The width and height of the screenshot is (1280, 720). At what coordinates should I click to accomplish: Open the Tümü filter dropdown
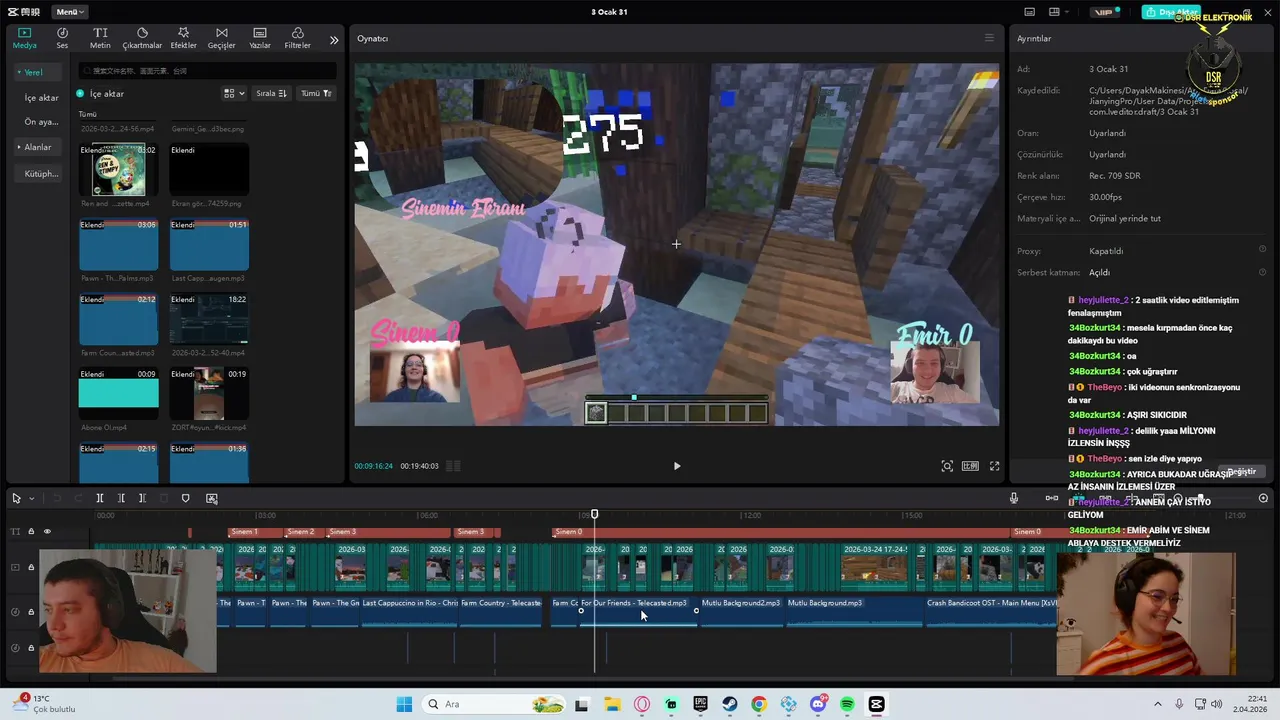click(x=316, y=93)
